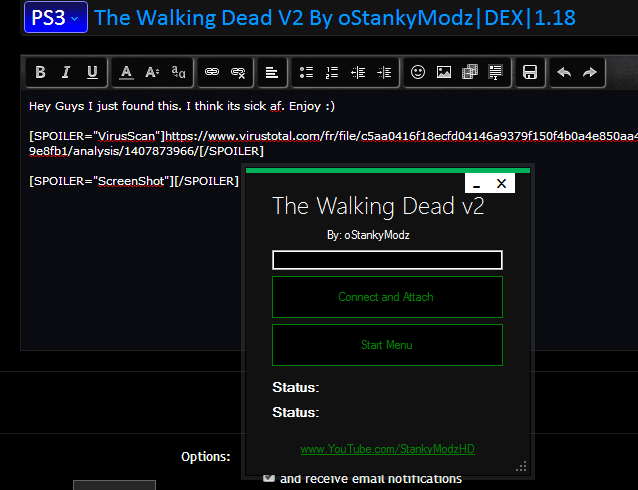Underline the selected text
Image resolution: width=638 pixels, height=490 pixels.
pyautogui.click(x=92, y=72)
